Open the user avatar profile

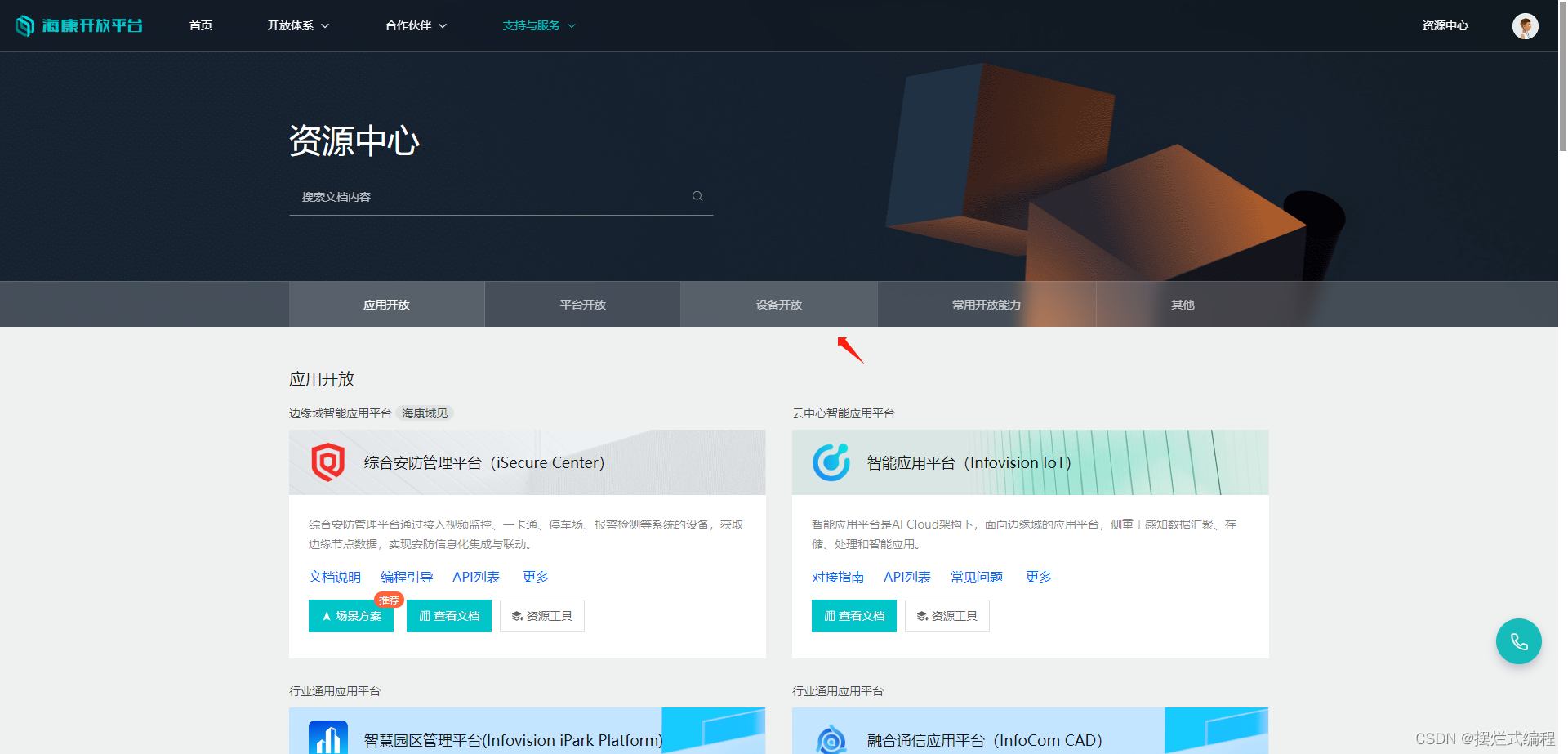tap(1525, 26)
